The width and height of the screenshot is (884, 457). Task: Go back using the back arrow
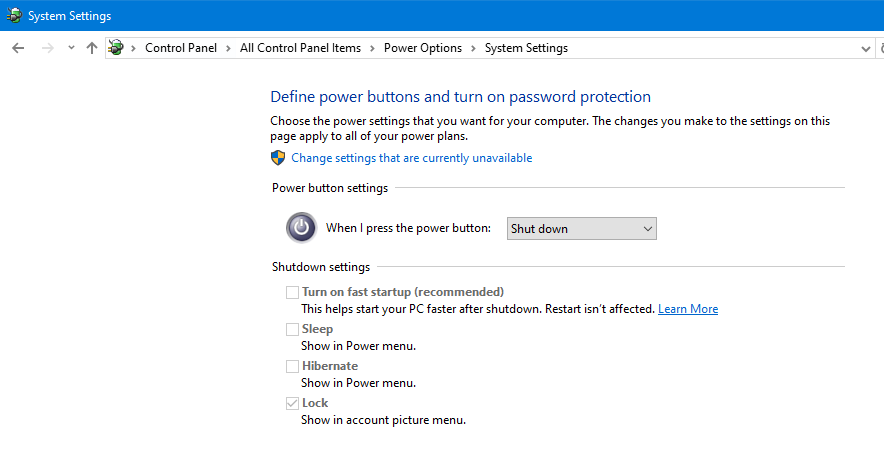(18, 48)
